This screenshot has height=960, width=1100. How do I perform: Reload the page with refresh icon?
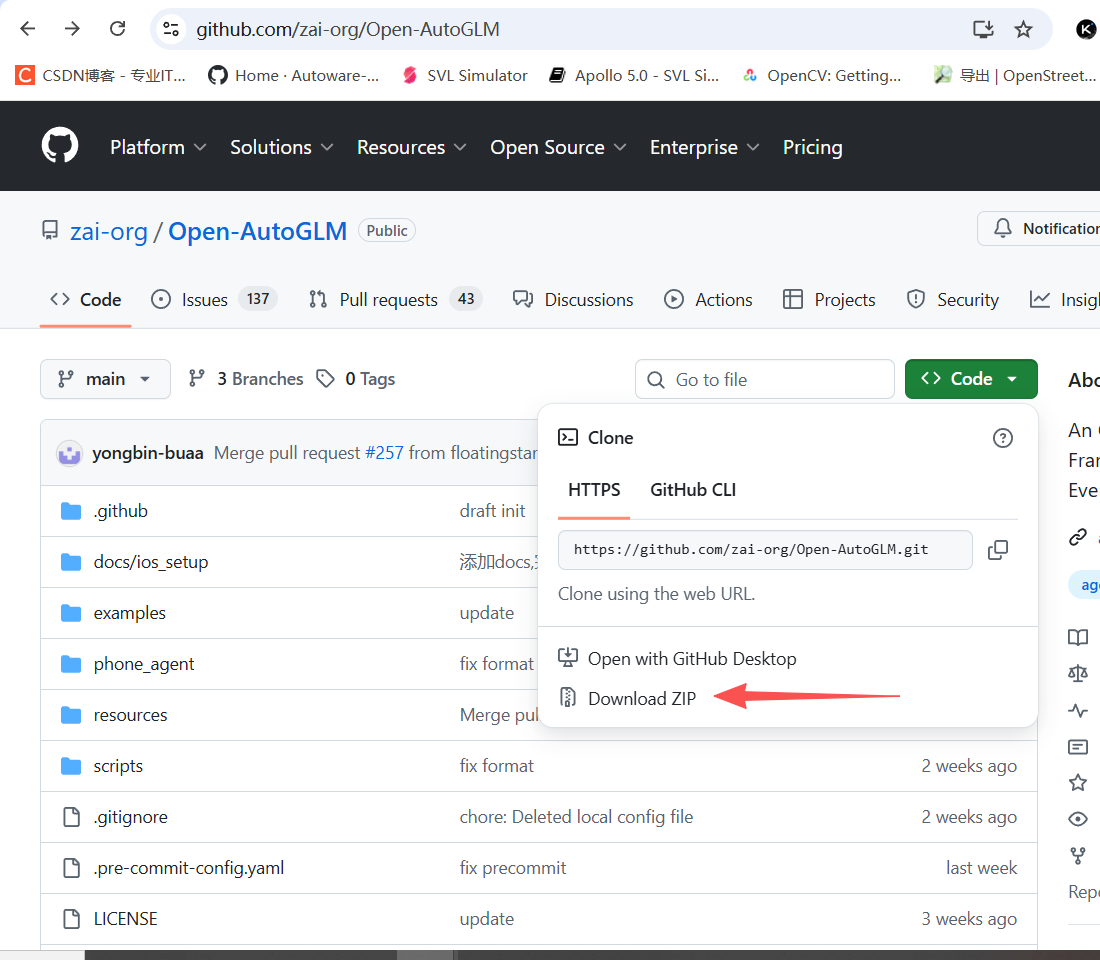(x=118, y=29)
